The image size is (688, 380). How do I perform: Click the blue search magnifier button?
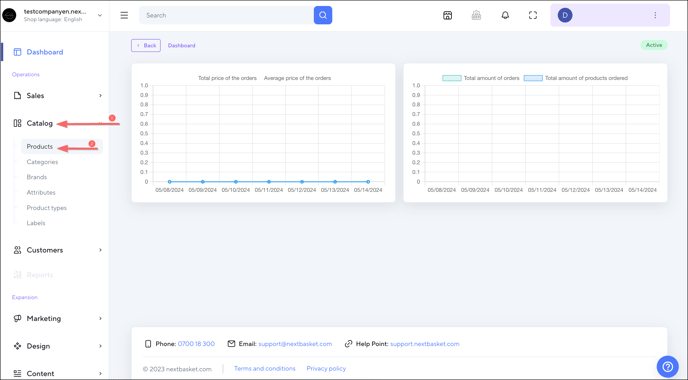(323, 15)
